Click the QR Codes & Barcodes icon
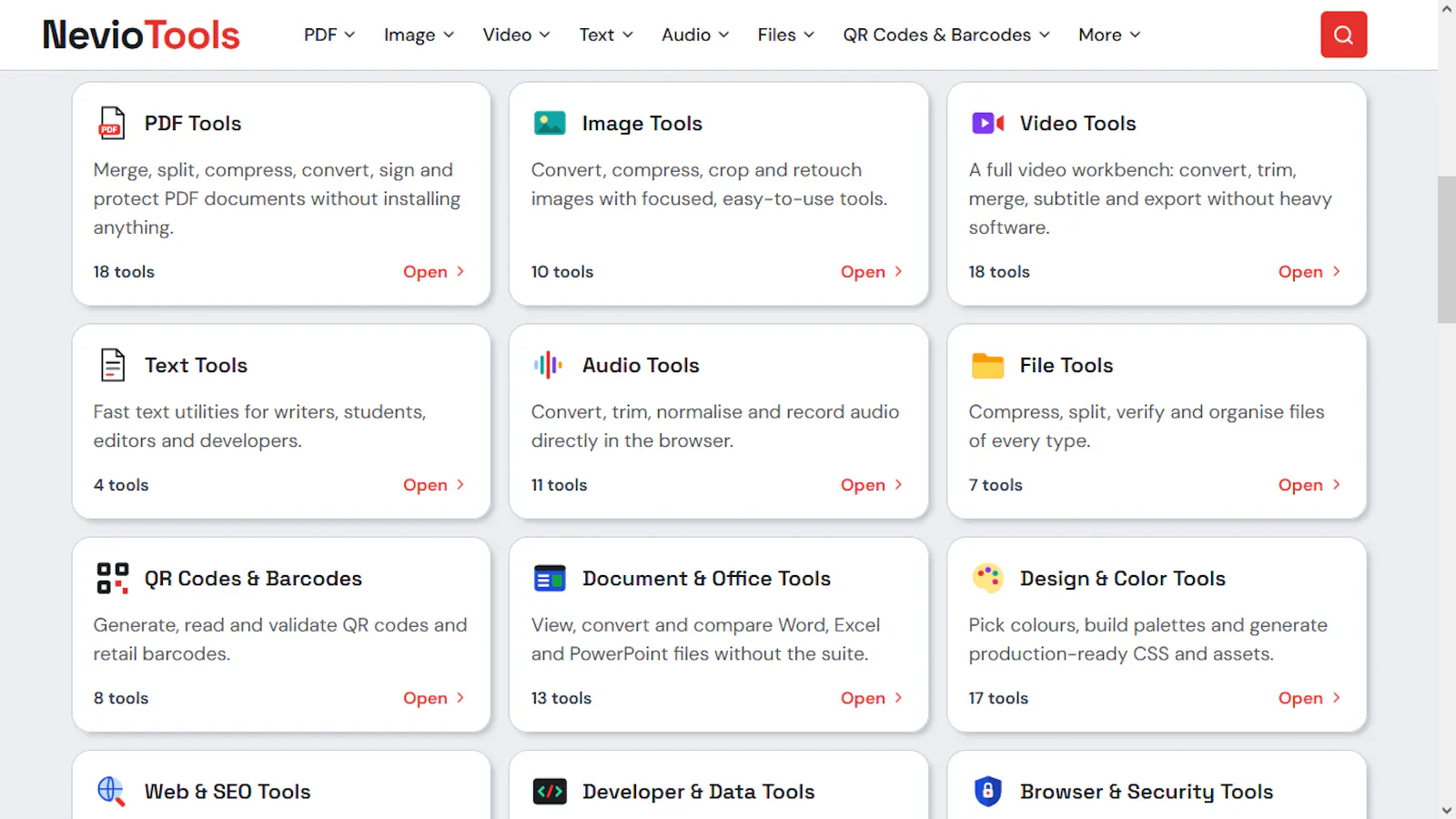 (112, 578)
